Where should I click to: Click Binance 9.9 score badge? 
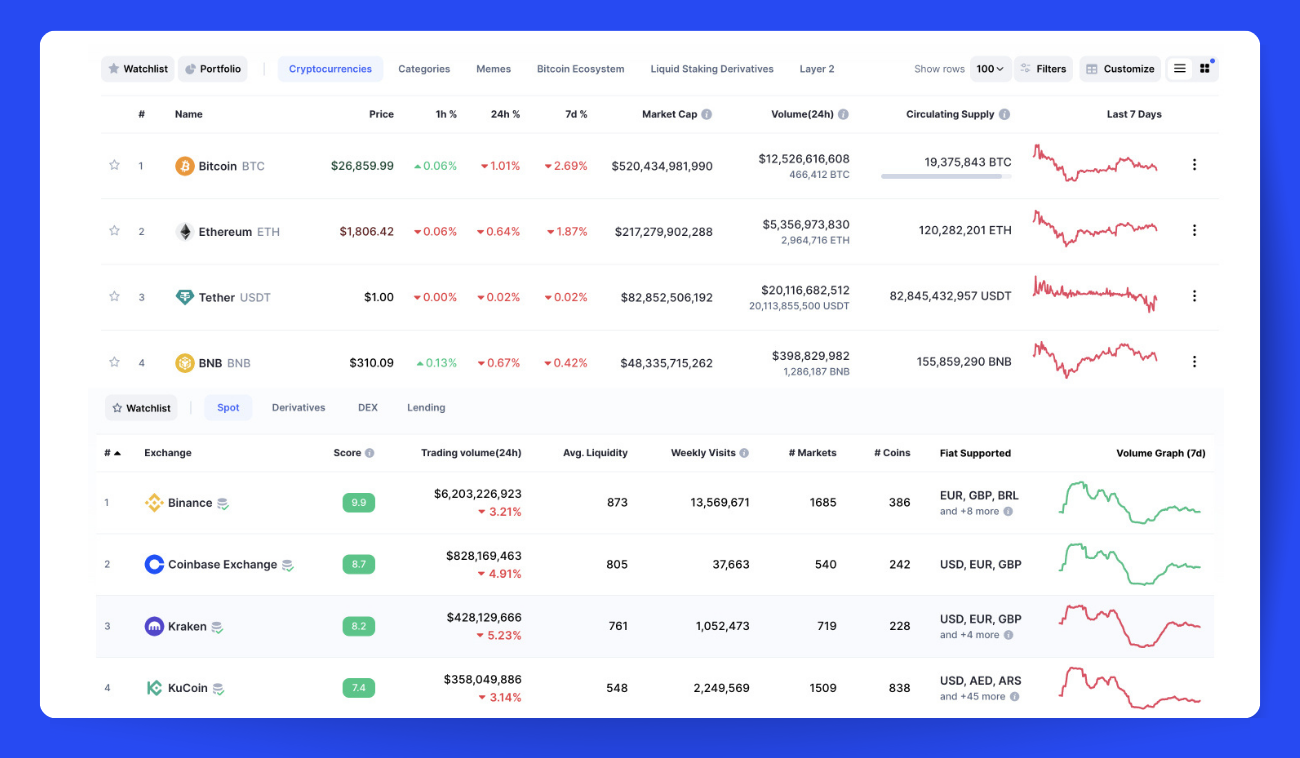[x=358, y=503]
